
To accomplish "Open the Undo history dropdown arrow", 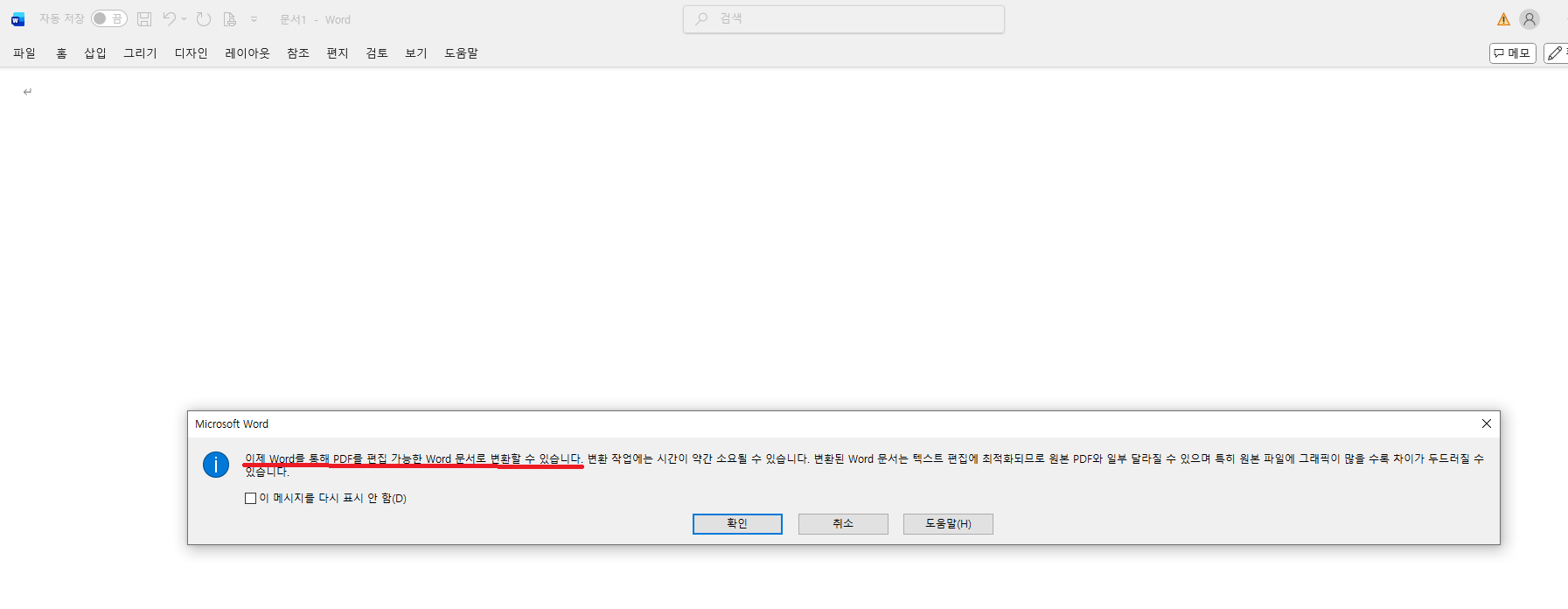I will 185,18.
